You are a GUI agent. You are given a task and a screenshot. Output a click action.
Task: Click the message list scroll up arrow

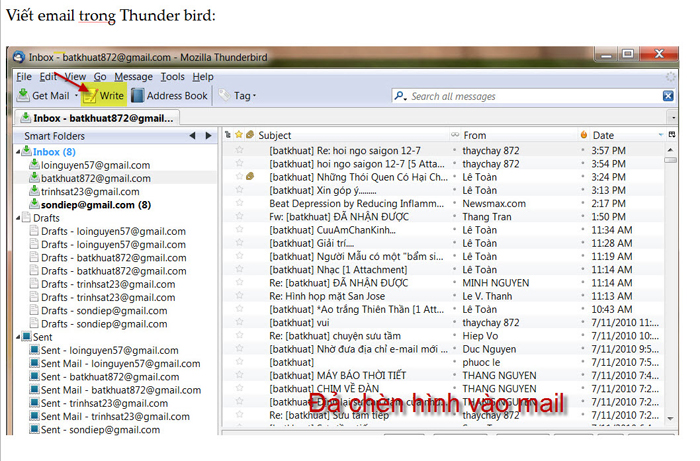coord(670,150)
